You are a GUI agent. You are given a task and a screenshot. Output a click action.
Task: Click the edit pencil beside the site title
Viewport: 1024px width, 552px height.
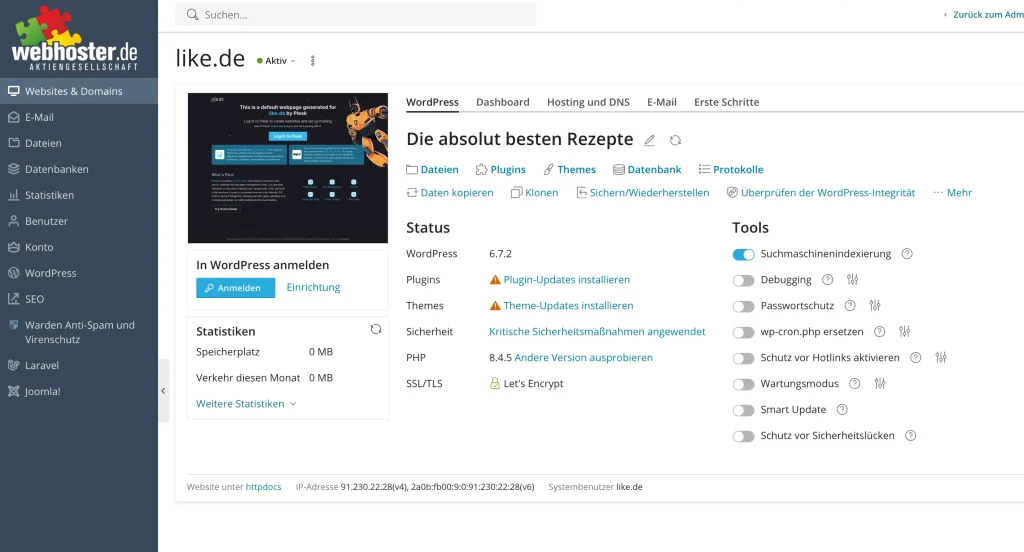[649, 140]
